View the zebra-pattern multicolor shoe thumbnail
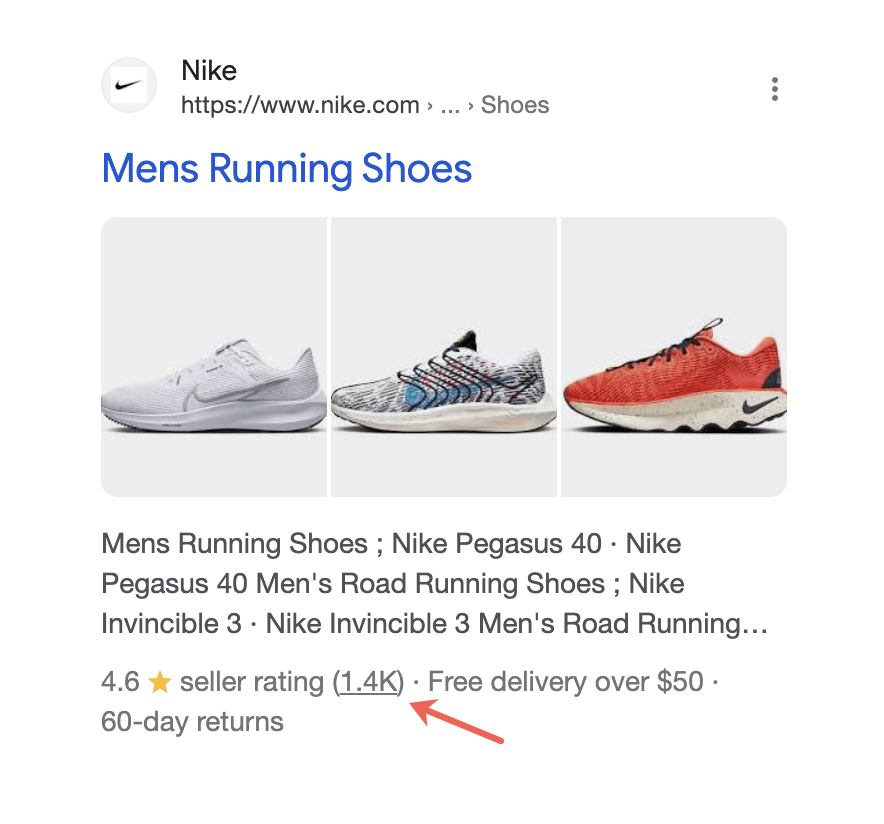 click(443, 357)
